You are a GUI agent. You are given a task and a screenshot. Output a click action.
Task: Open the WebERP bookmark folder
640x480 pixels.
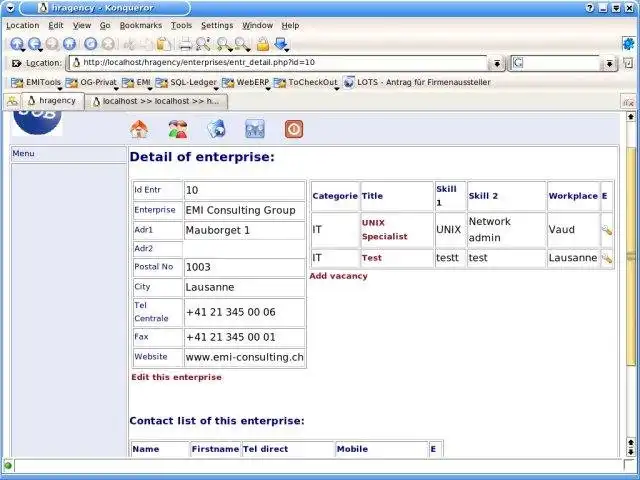click(x=245, y=82)
